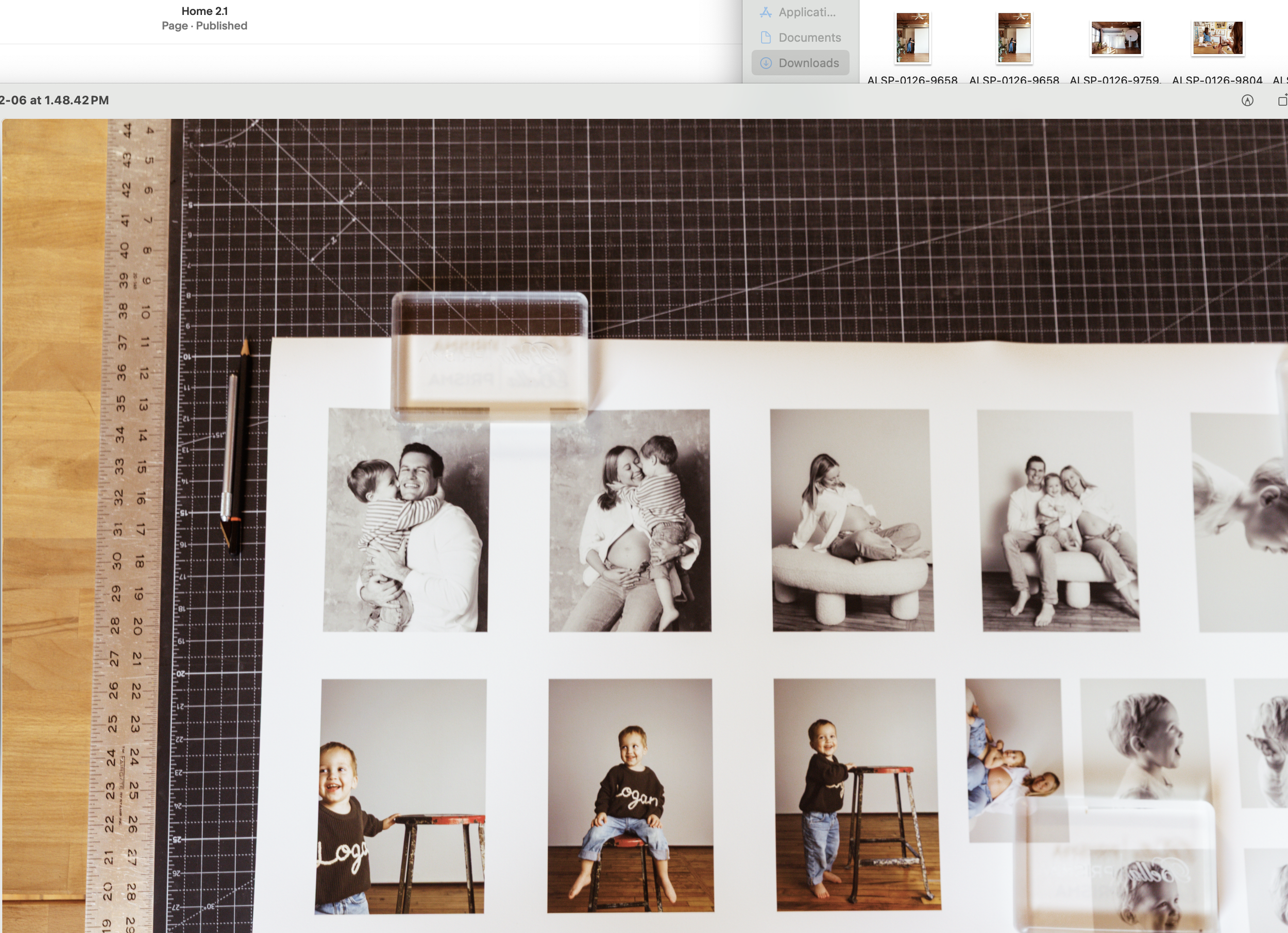Click the Markup pen icon in Preview toolbar
Viewport: 1288px width, 933px height.
[x=1247, y=100]
